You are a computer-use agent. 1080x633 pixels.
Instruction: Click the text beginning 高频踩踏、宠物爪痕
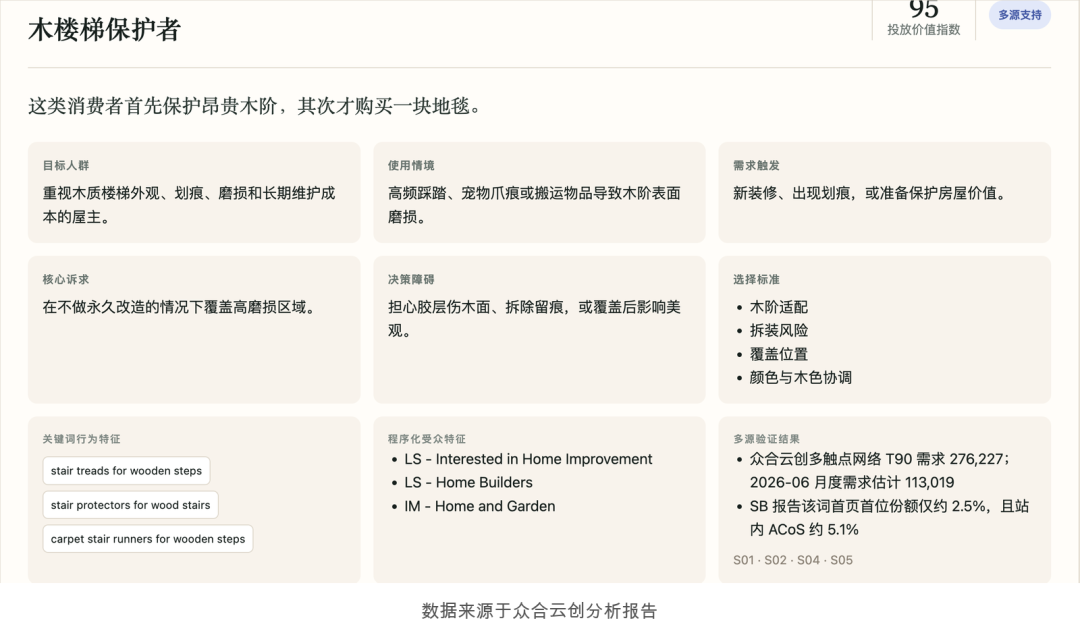click(534, 205)
